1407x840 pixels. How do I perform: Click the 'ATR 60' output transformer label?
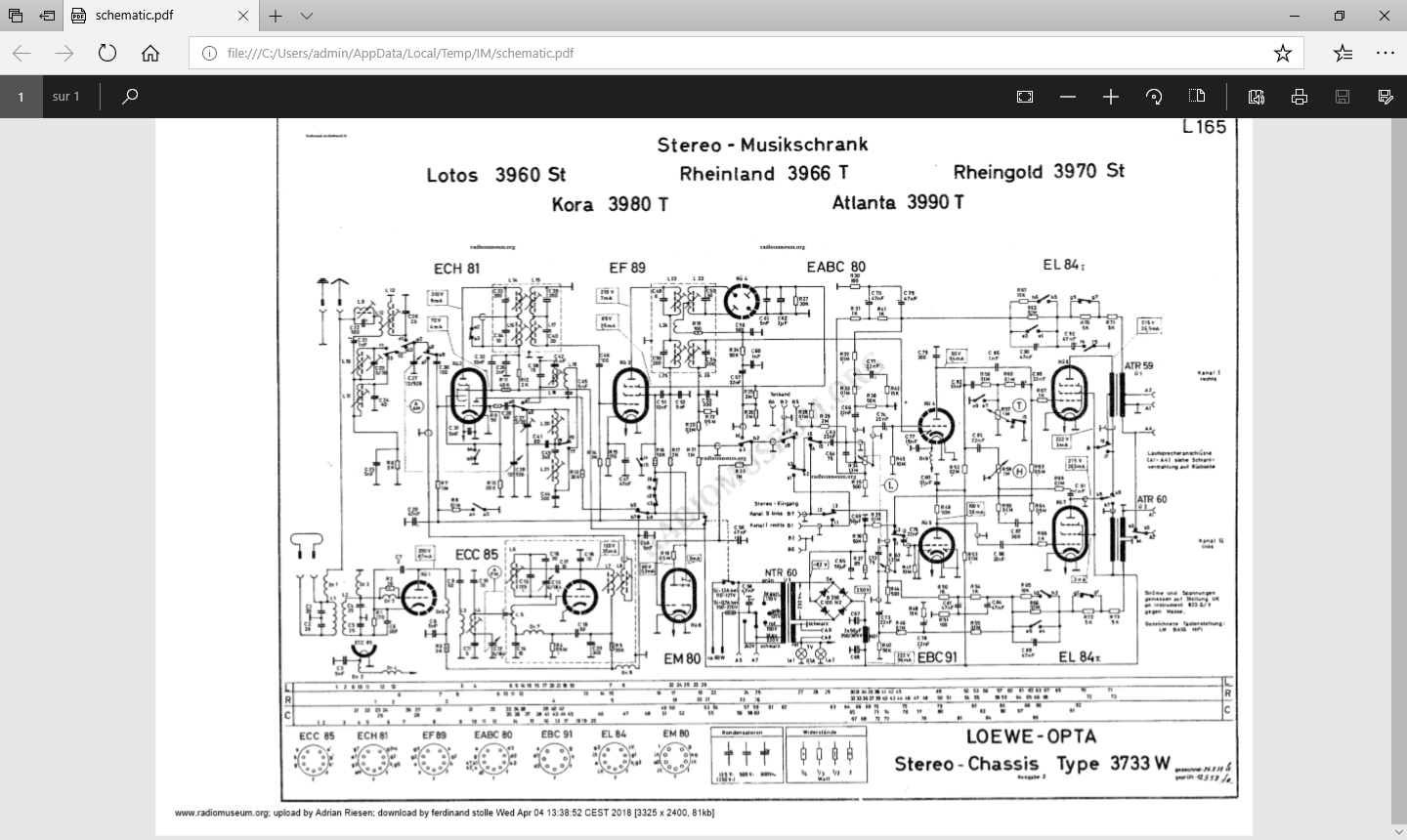[1152, 499]
